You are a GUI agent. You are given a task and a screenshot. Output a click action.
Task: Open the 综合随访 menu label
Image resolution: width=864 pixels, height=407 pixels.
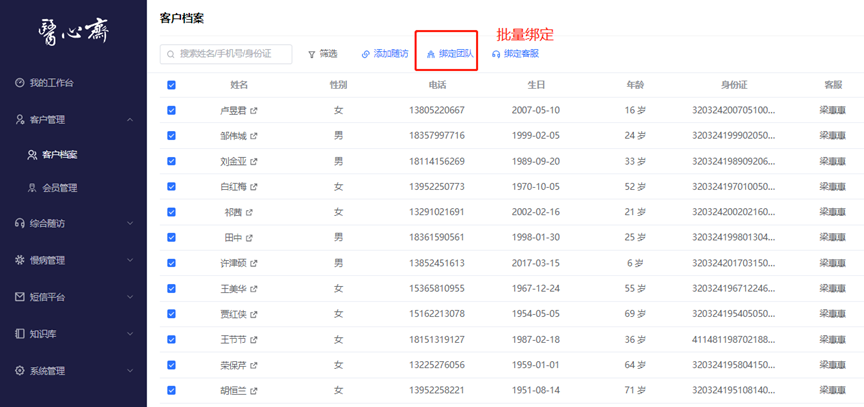pyautogui.click(x=47, y=224)
